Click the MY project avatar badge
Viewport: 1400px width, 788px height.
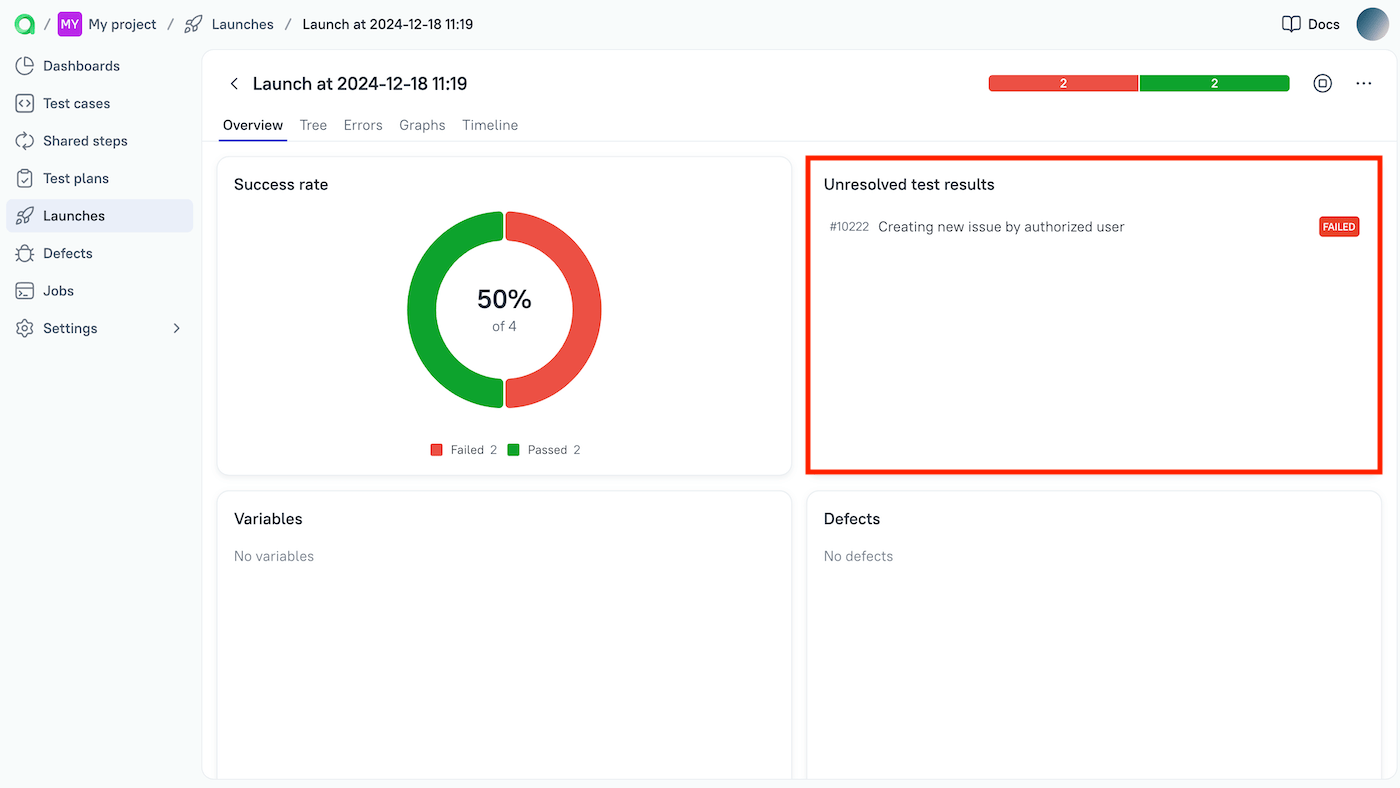68,23
